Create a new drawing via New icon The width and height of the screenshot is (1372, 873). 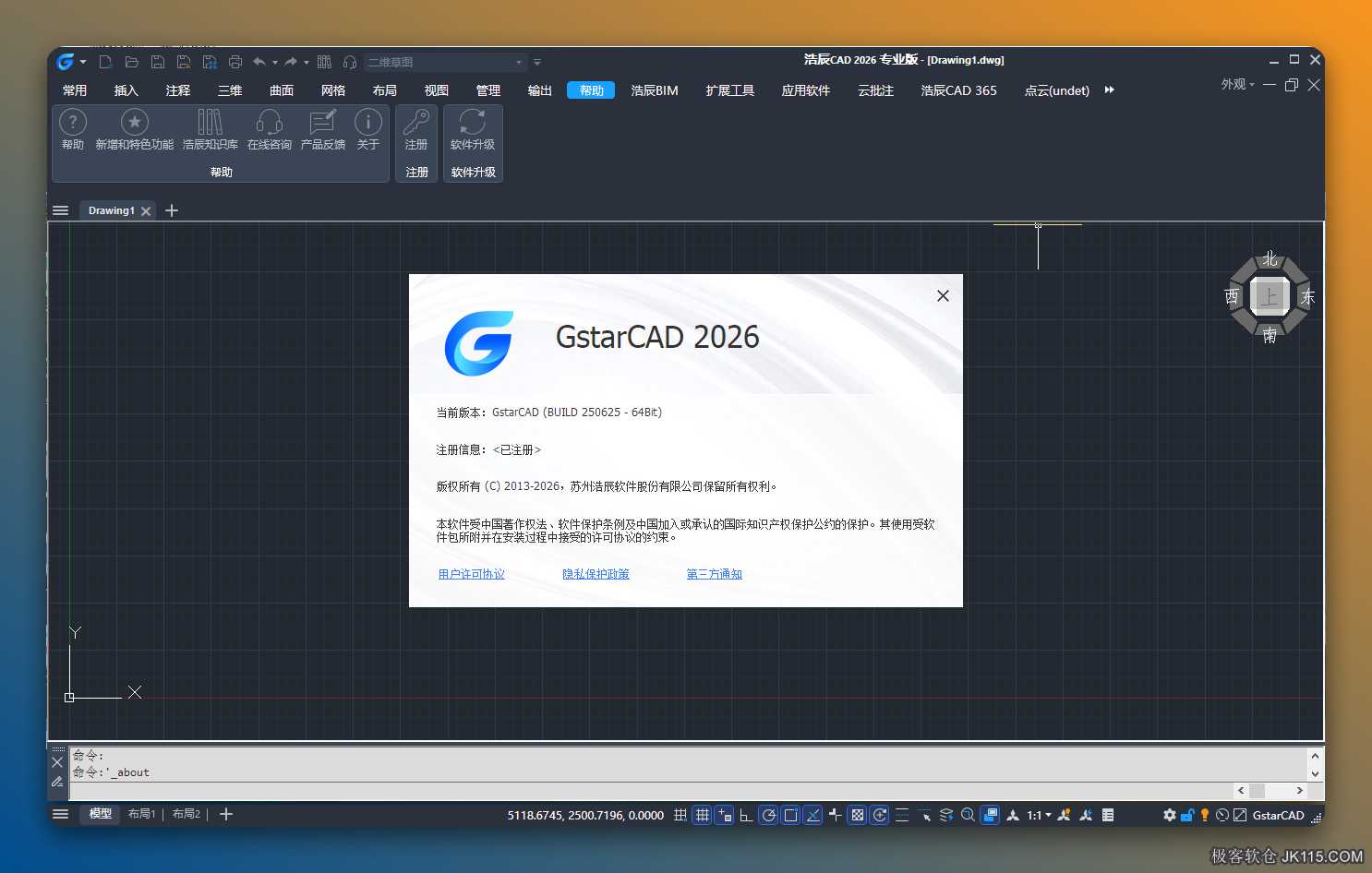105,62
